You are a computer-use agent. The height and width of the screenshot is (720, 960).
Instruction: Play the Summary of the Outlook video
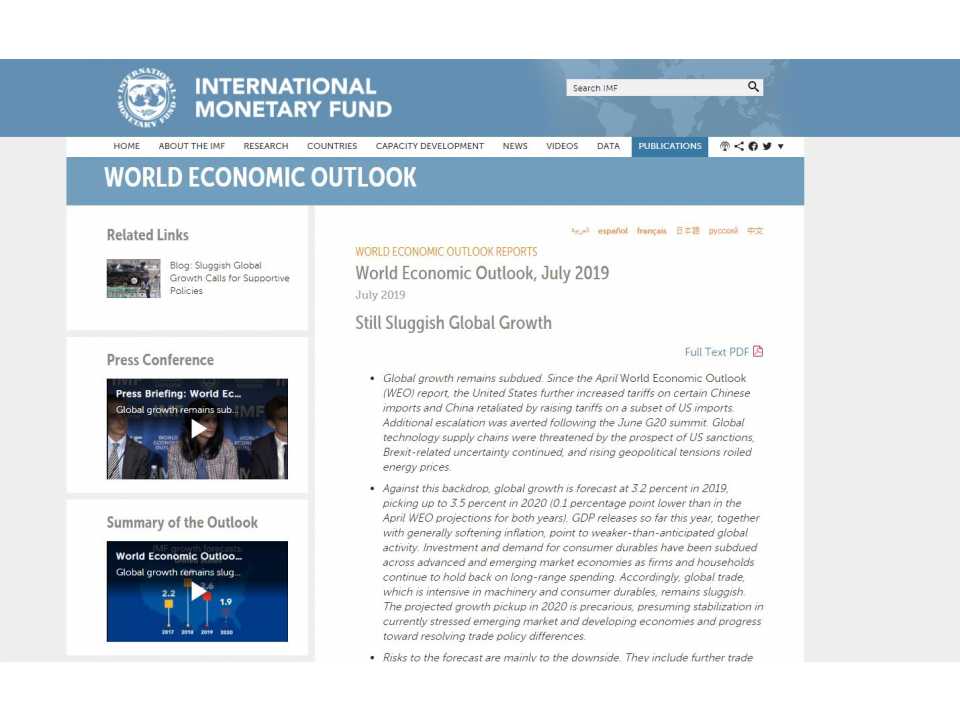pyautogui.click(x=197, y=590)
